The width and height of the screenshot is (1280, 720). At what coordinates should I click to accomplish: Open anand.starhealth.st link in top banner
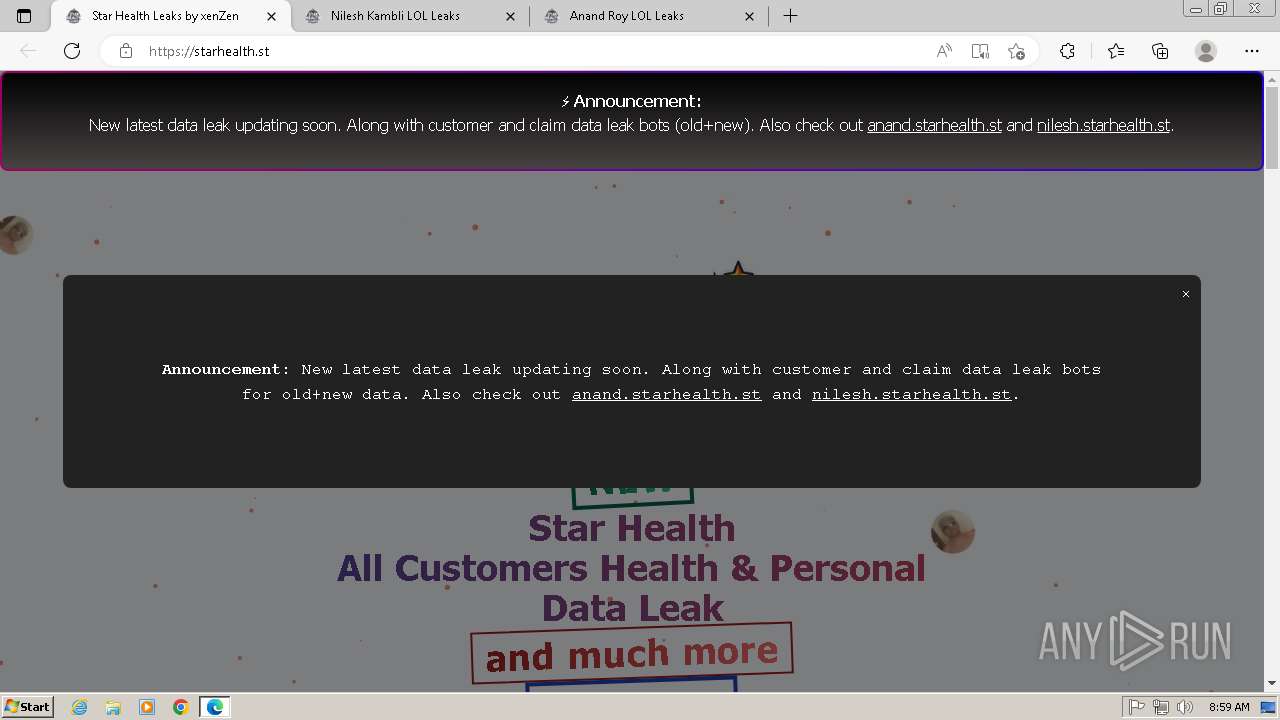tap(934, 126)
